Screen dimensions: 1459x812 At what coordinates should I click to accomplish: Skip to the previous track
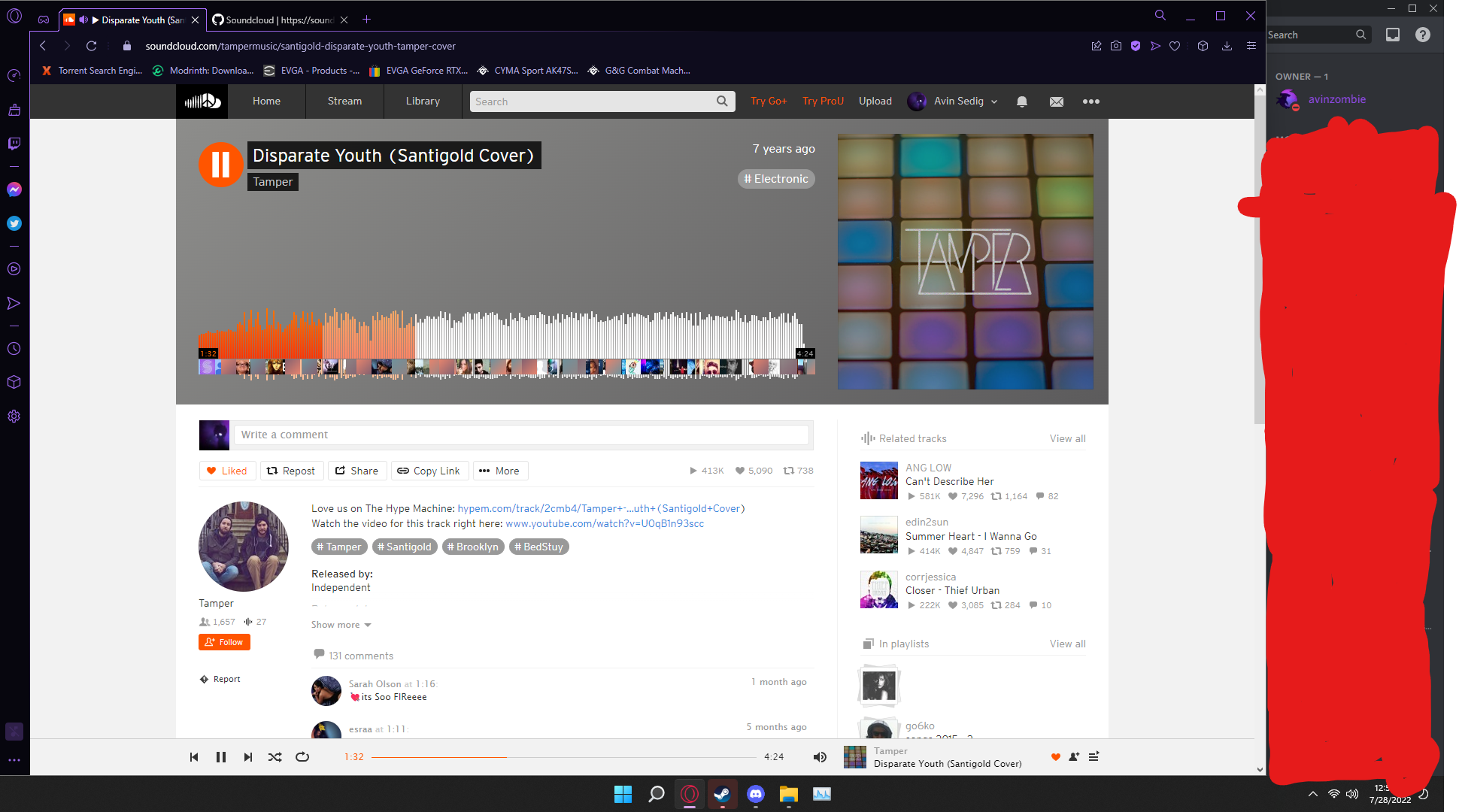[194, 757]
